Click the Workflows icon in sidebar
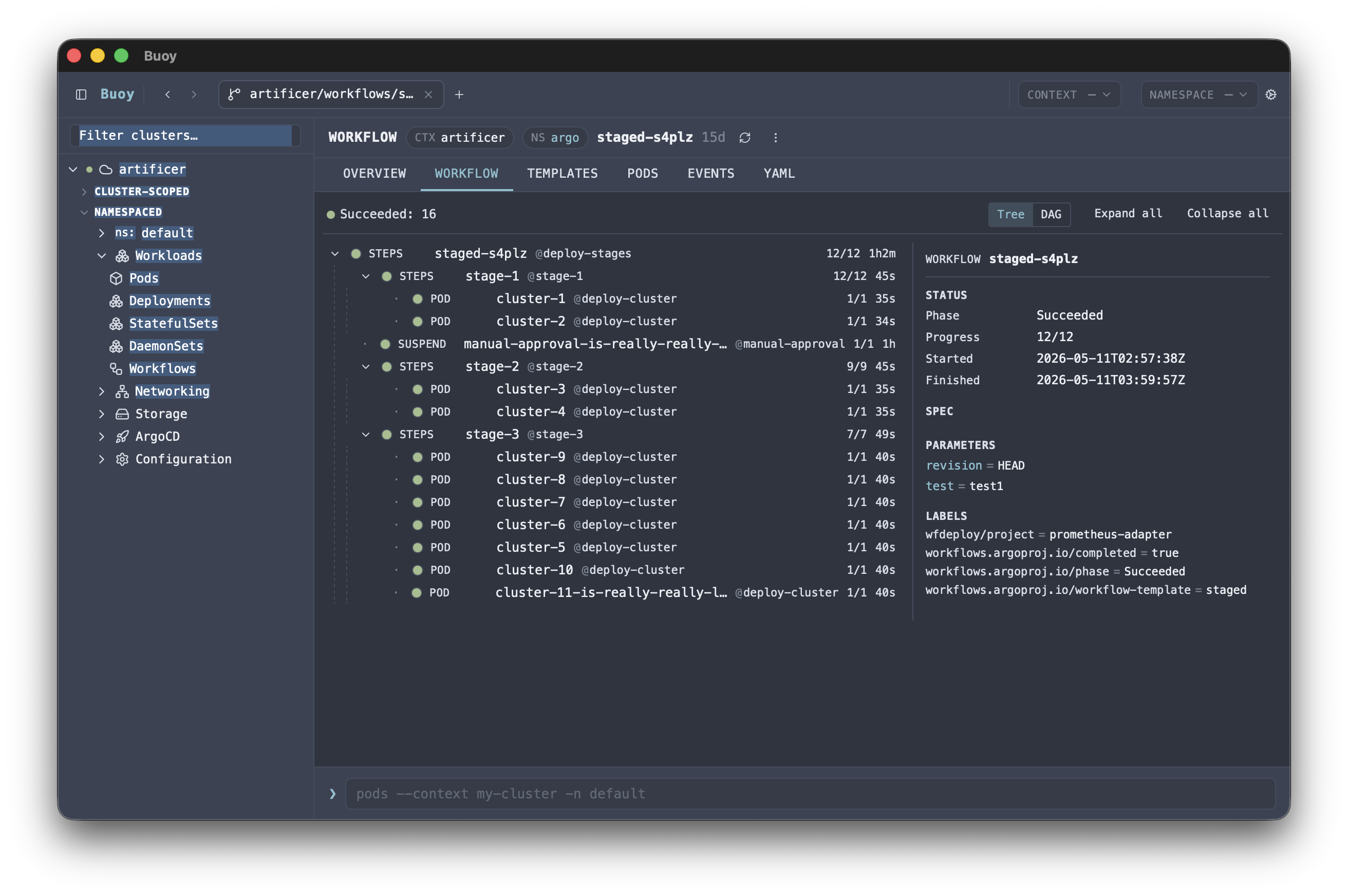The width and height of the screenshot is (1348, 896). point(116,368)
